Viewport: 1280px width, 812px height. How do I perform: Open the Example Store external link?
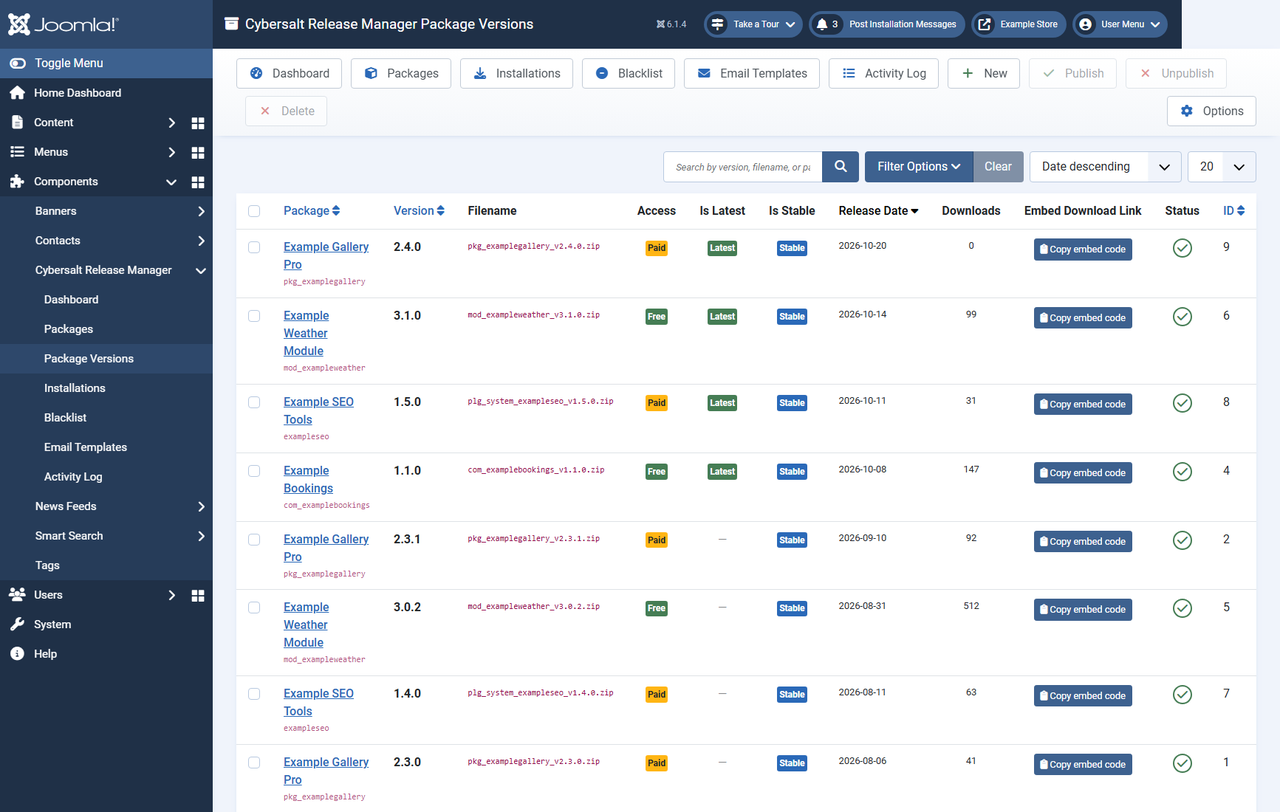(1018, 24)
